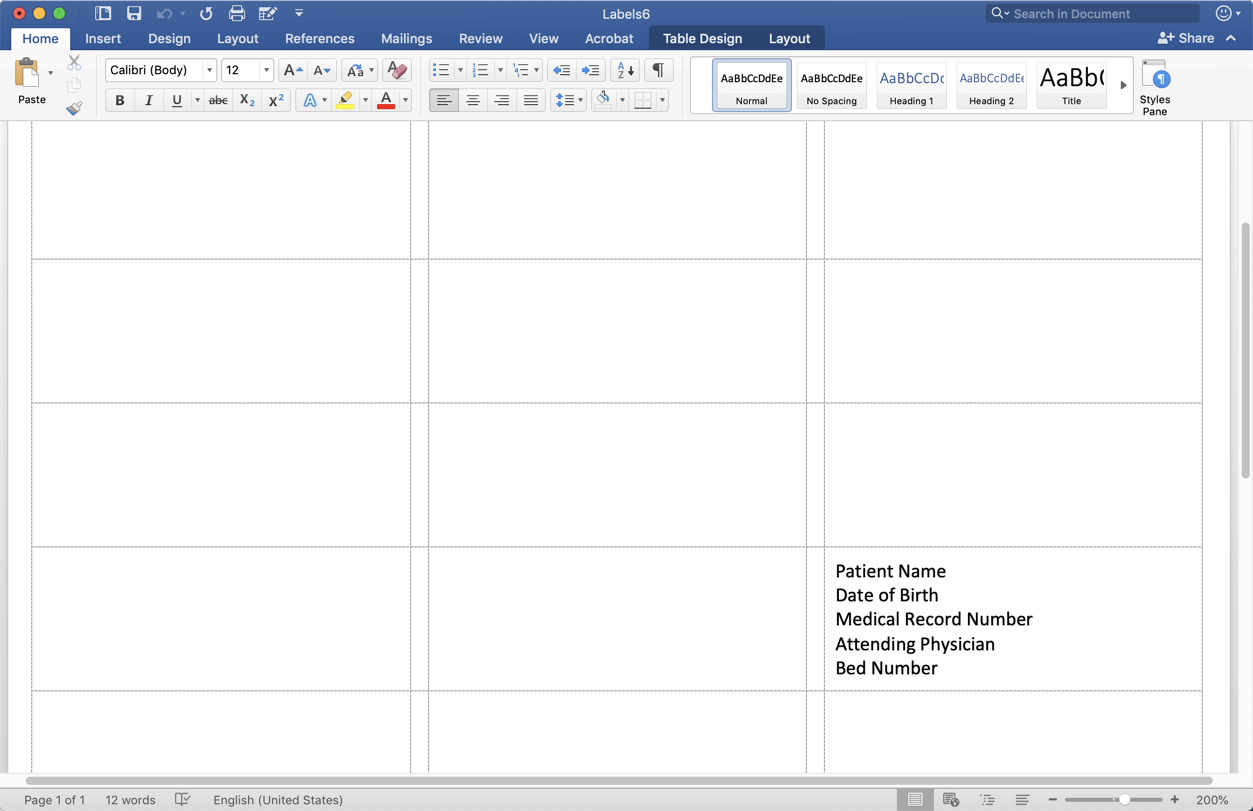Toggle Italic formatting
The height and width of the screenshot is (811, 1253).
click(x=148, y=100)
